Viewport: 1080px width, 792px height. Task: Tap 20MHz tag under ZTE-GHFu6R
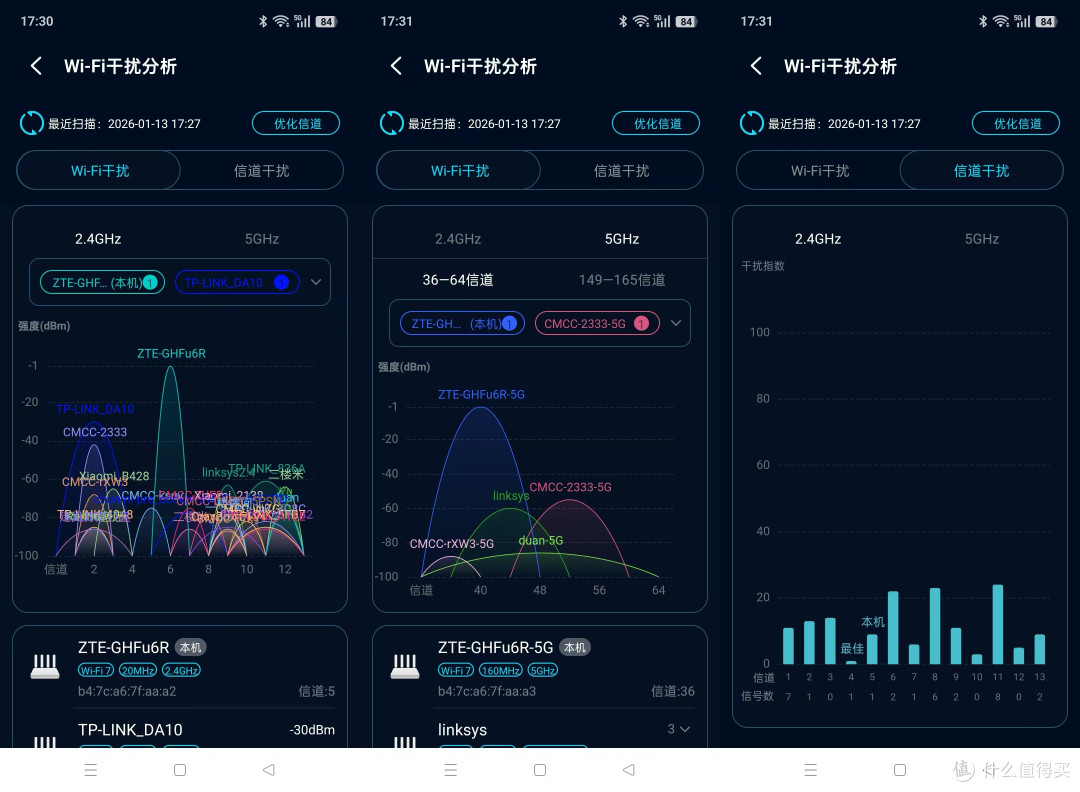(x=137, y=670)
